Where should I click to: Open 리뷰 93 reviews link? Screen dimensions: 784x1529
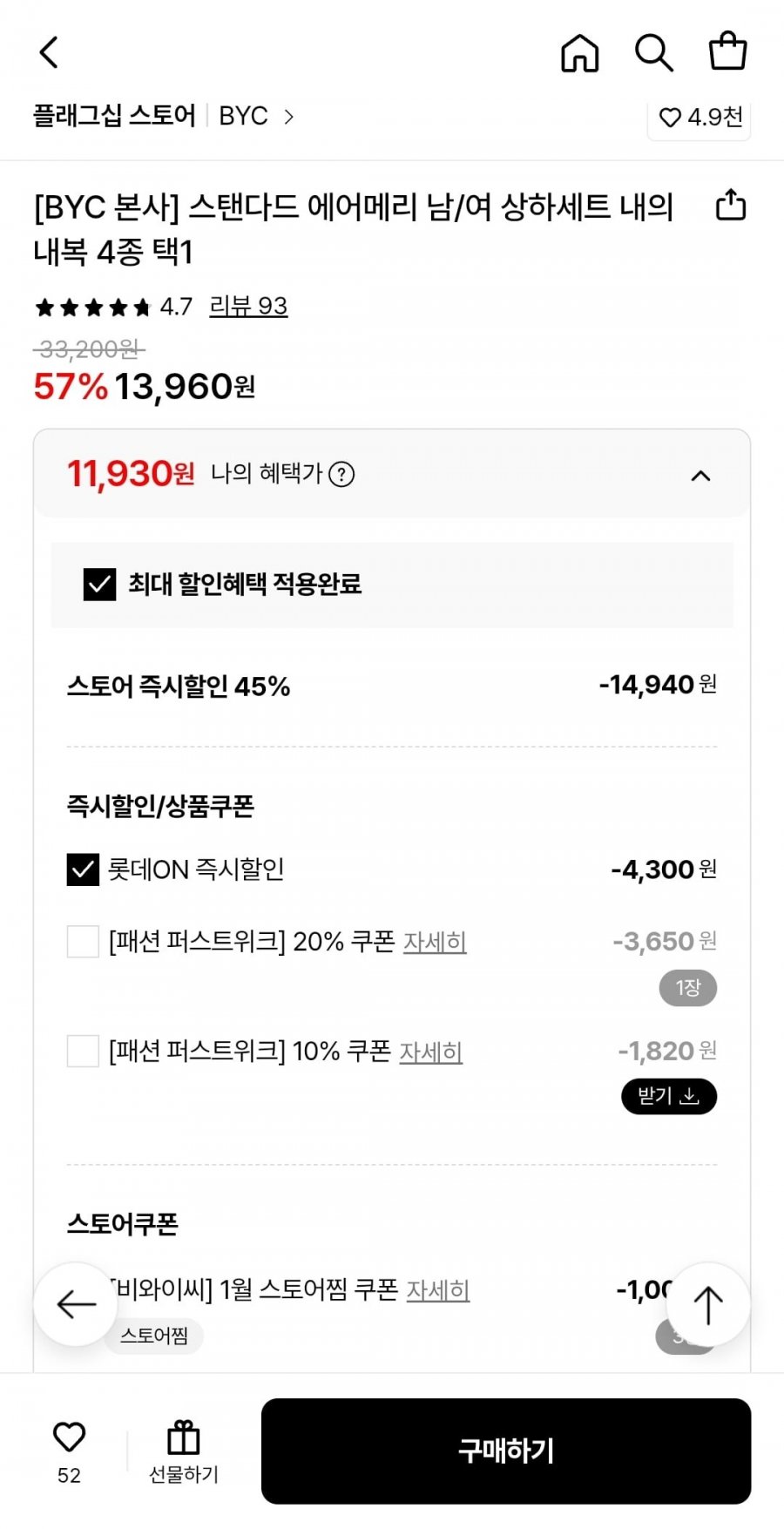pos(248,307)
